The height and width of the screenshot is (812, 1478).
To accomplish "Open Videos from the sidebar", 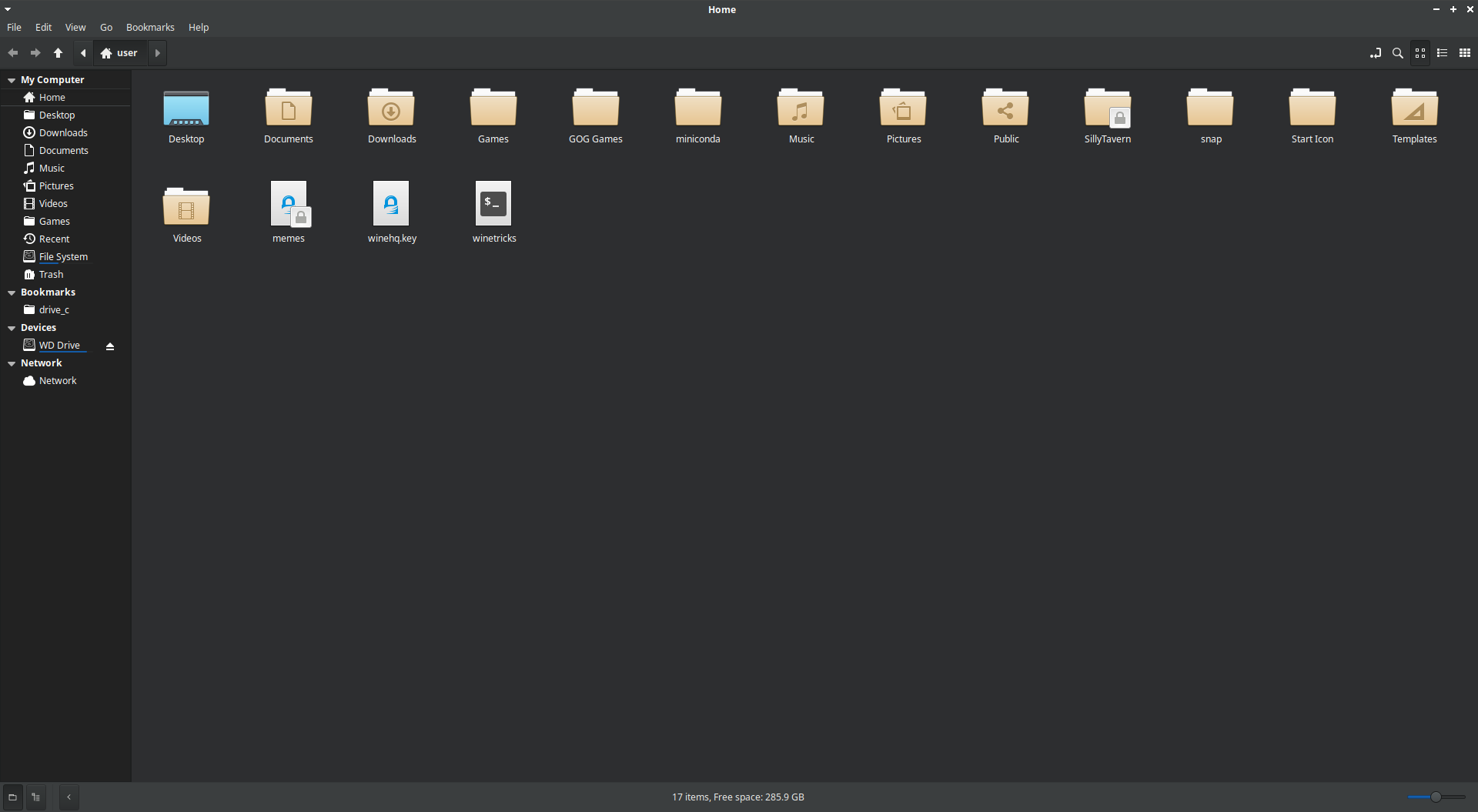I will coord(65,204).
